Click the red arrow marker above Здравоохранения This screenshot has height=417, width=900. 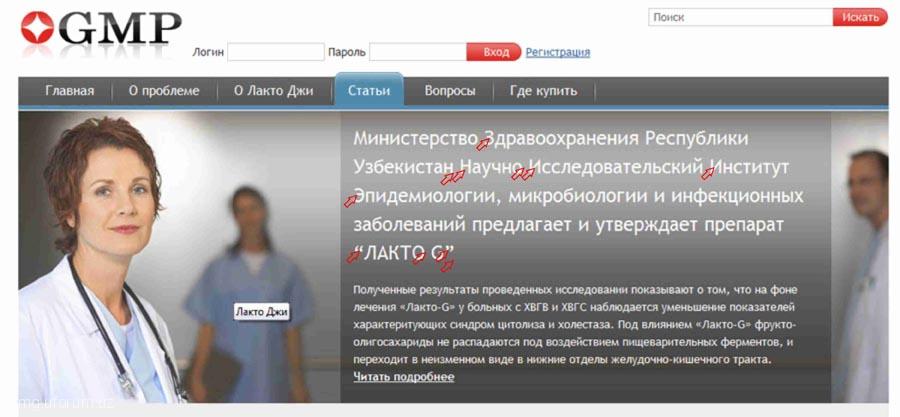click(483, 143)
